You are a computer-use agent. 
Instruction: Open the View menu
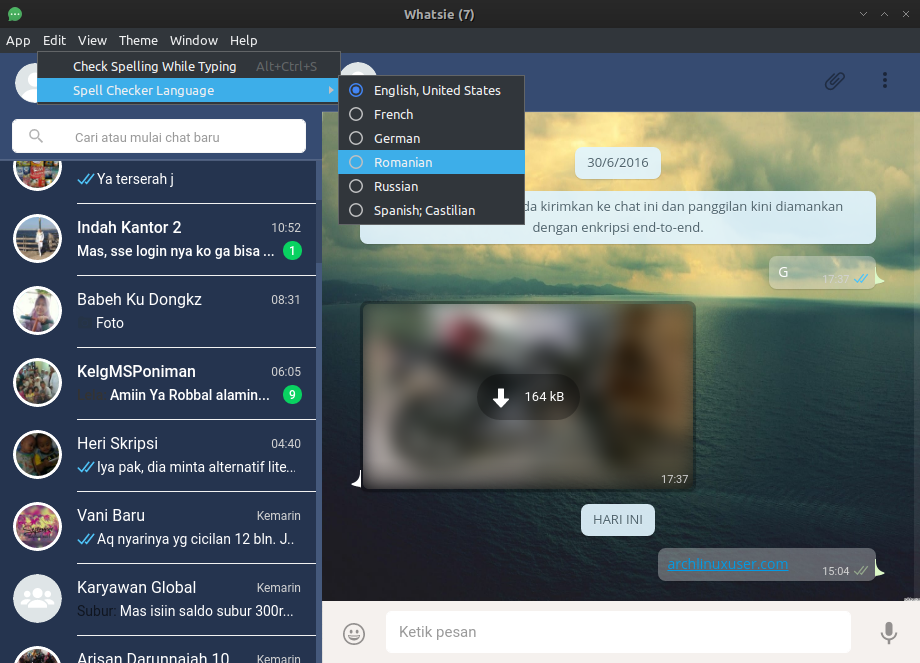point(92,40)
